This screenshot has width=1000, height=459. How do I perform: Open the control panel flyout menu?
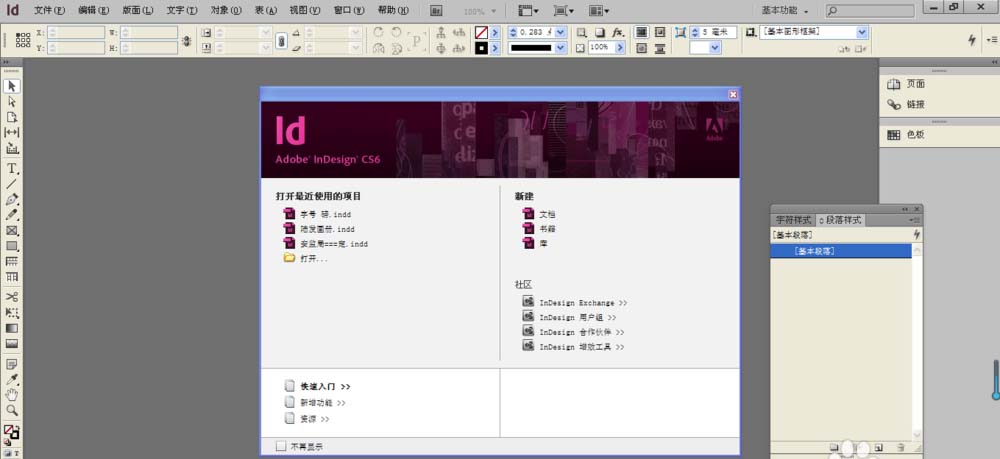pyautogui.click(x=990, y=40)
